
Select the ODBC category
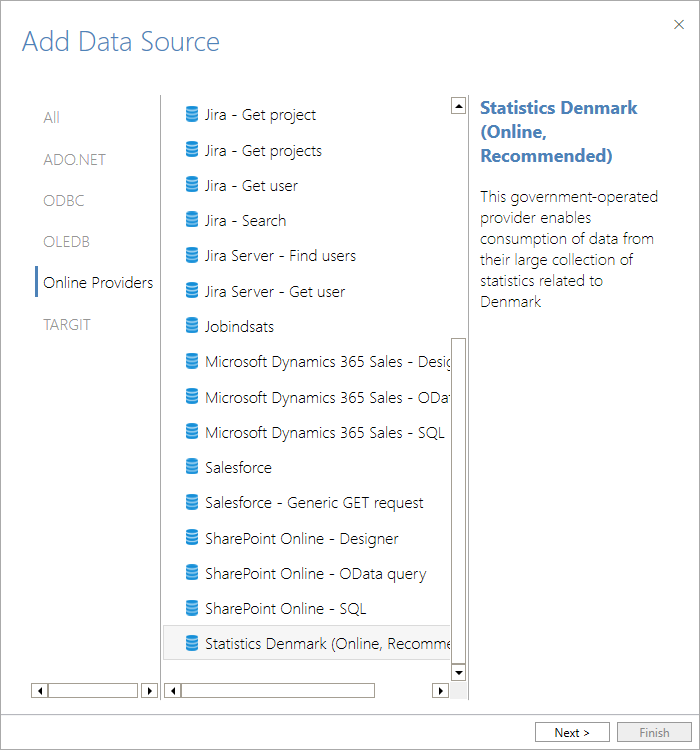[64, 201]
